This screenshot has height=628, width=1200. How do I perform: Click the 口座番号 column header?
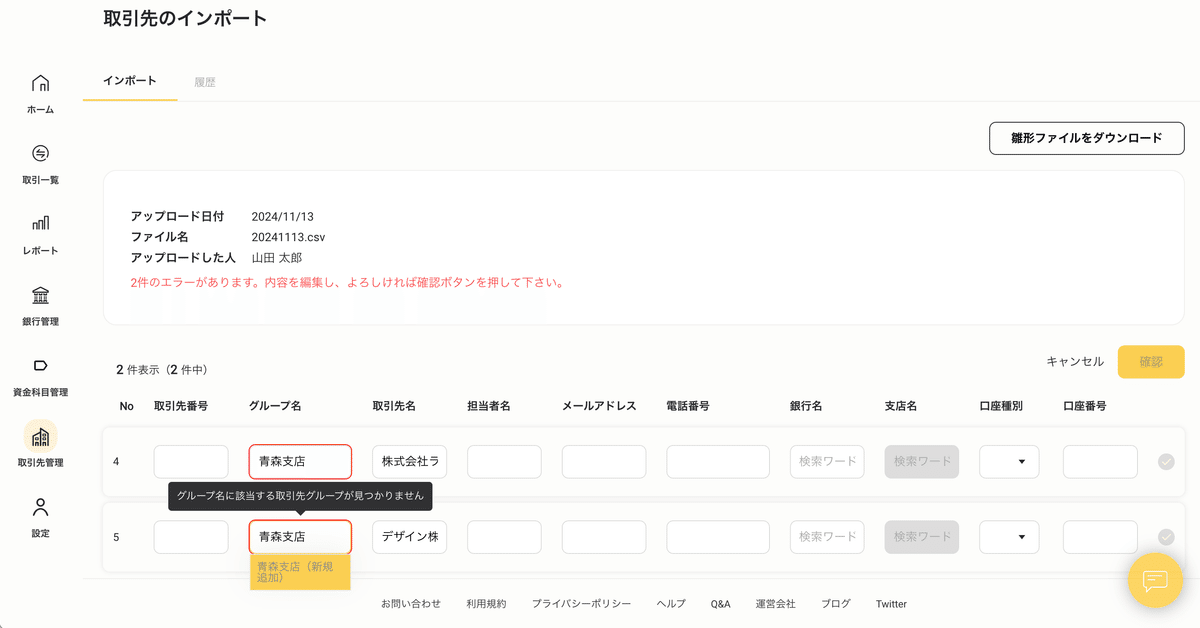pos(1085,406)
